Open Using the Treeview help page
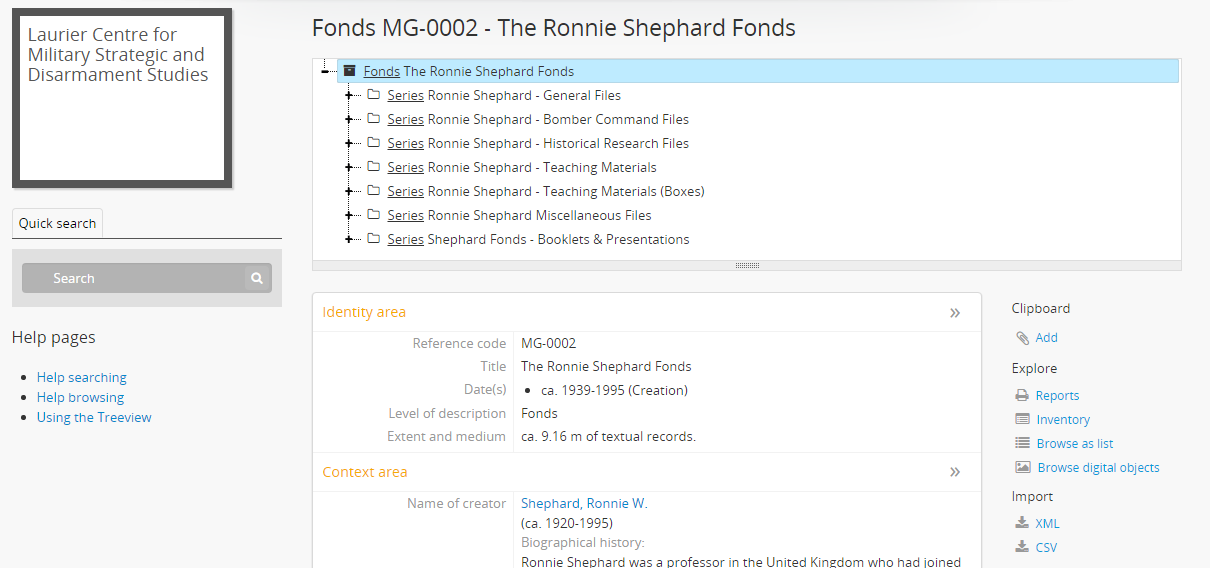Viewport: 1210px width, 568px height. point(94,417)
